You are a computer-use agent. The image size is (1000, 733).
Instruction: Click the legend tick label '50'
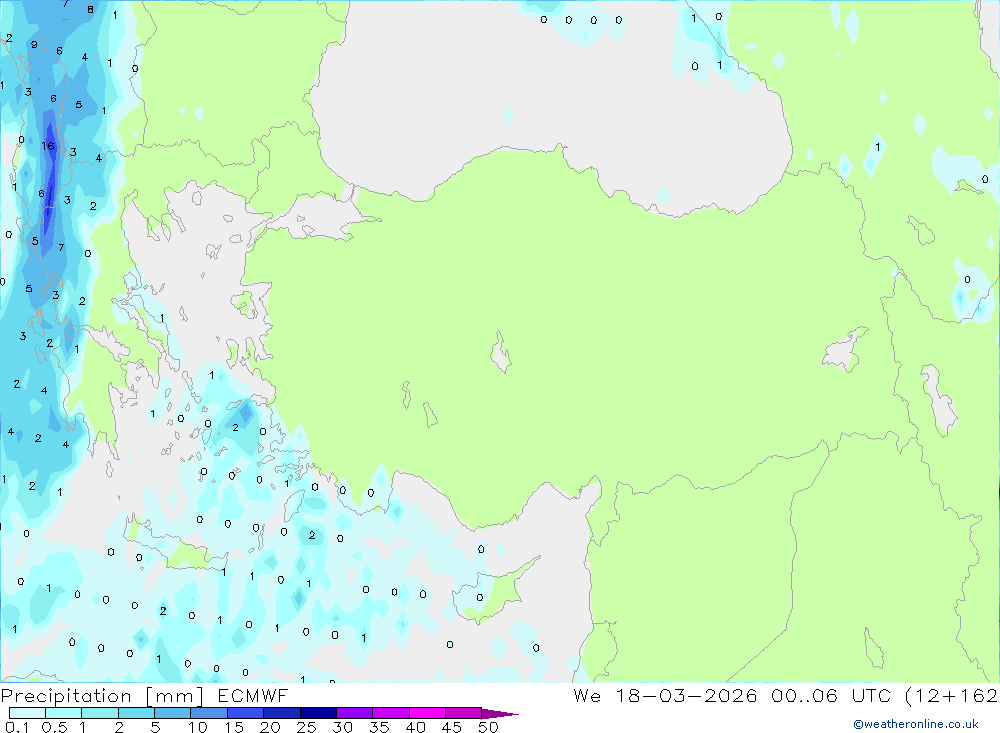(488, 727)
